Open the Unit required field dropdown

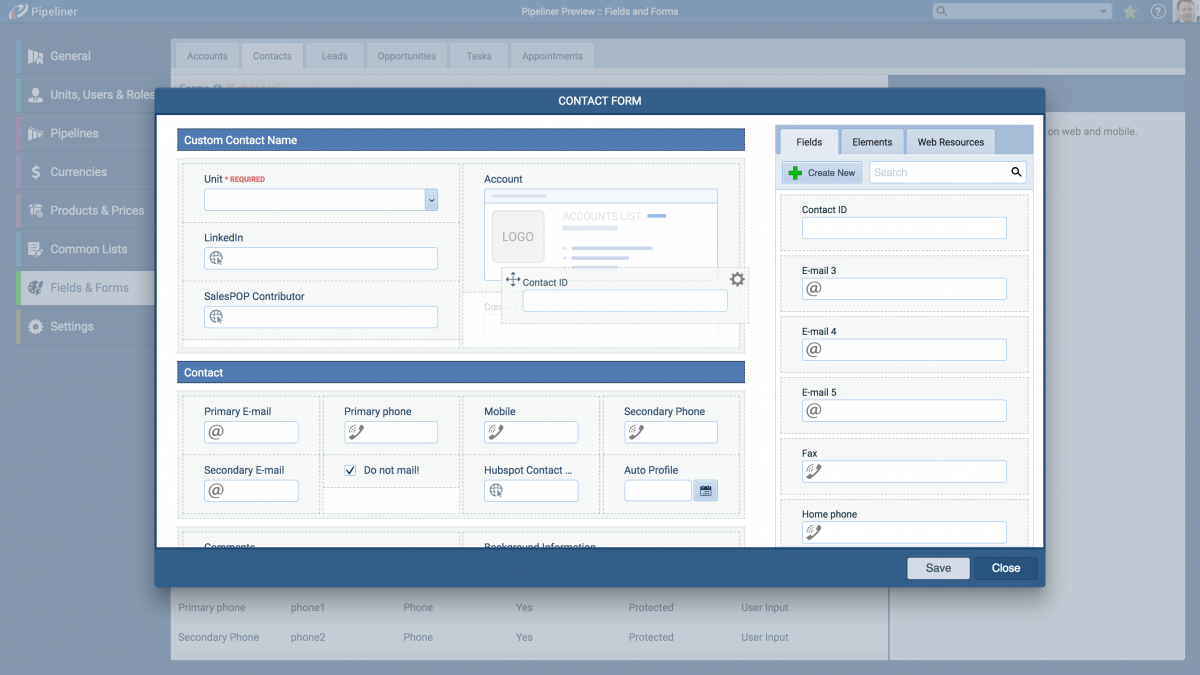pos(431,199)
